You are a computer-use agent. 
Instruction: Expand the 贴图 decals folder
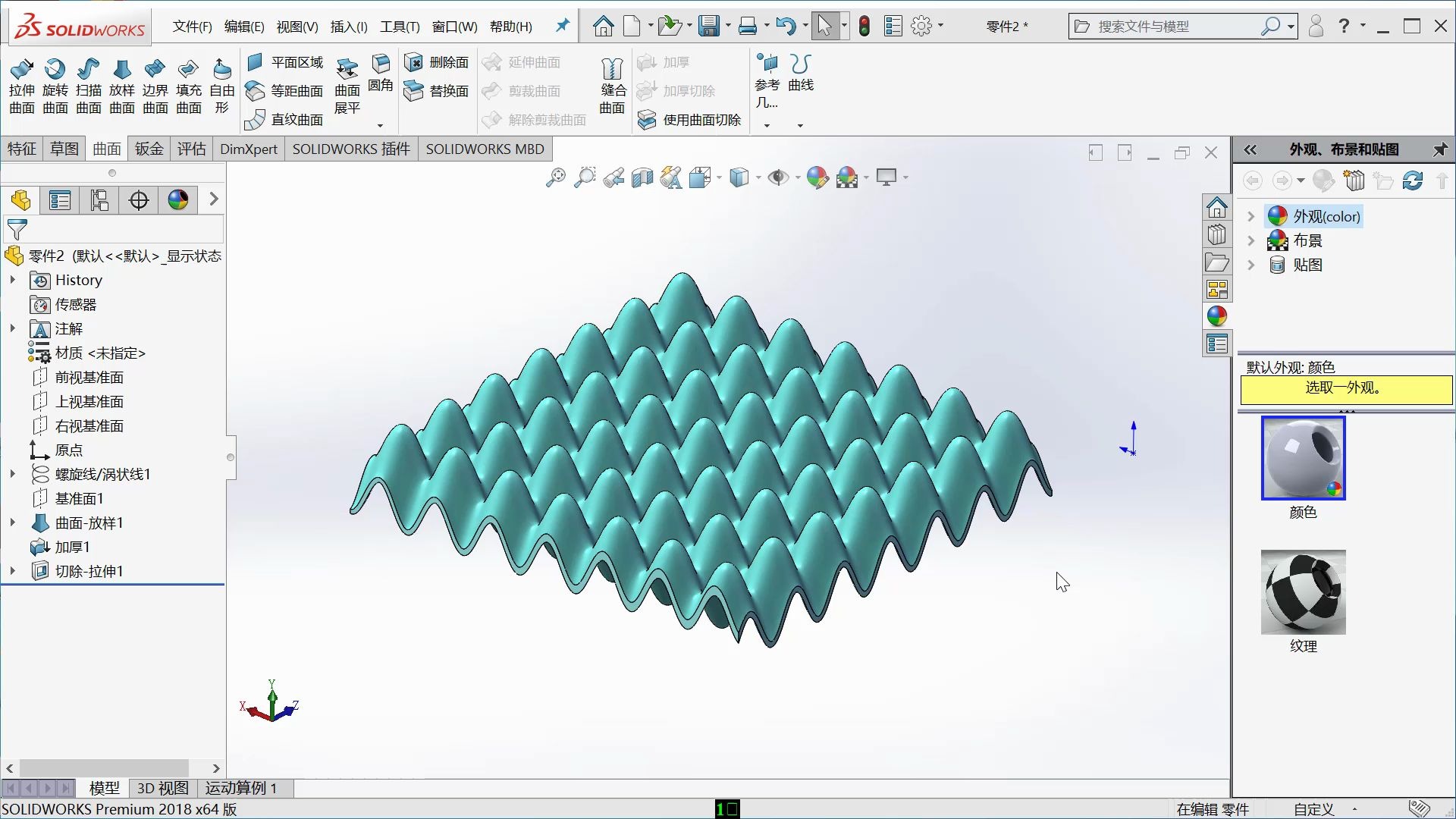1251,265
